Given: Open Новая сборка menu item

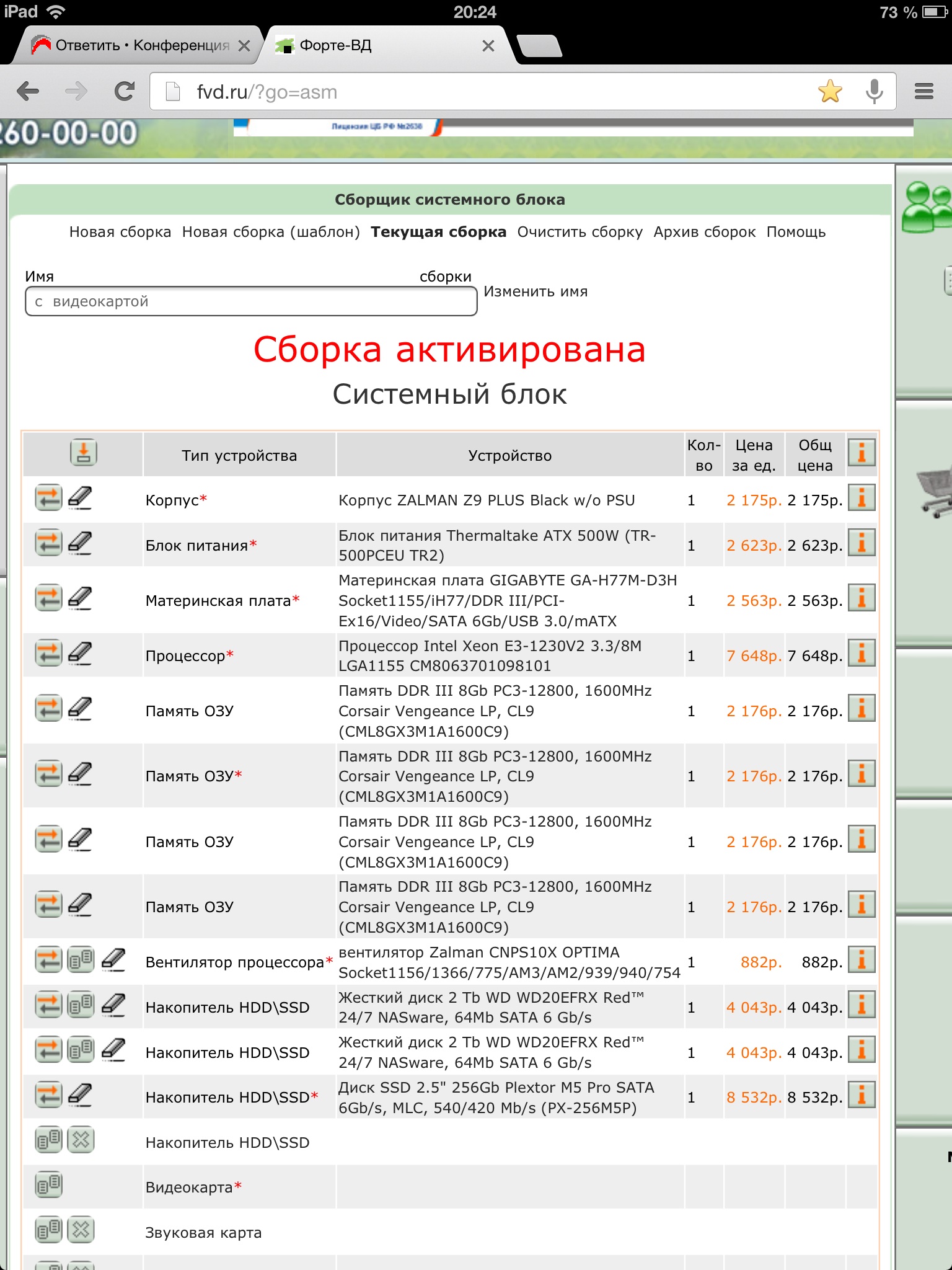Looking at the screenshot, I should tap(120, 232).
